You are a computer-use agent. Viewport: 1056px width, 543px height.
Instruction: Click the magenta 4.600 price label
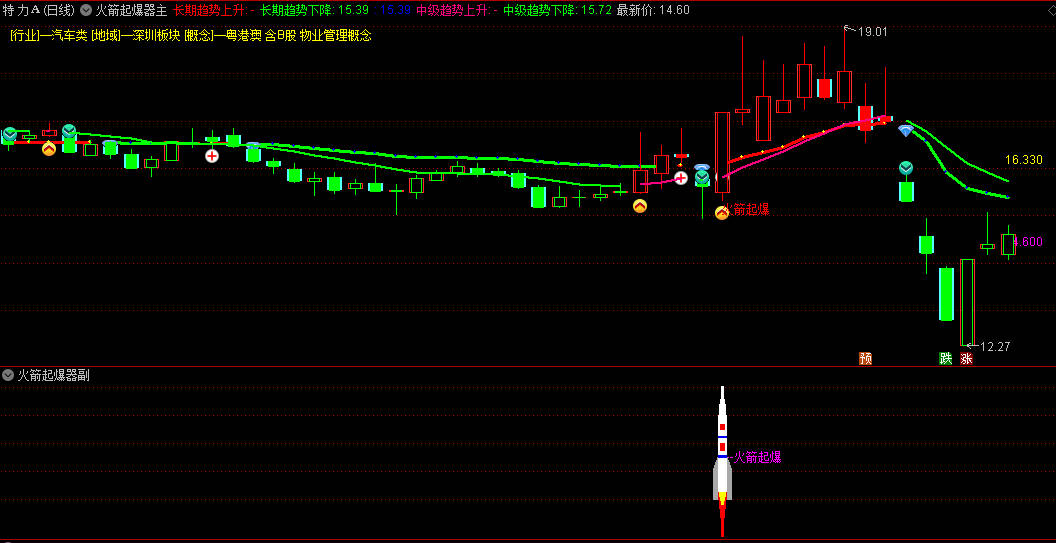click(x=1028, y=242)
